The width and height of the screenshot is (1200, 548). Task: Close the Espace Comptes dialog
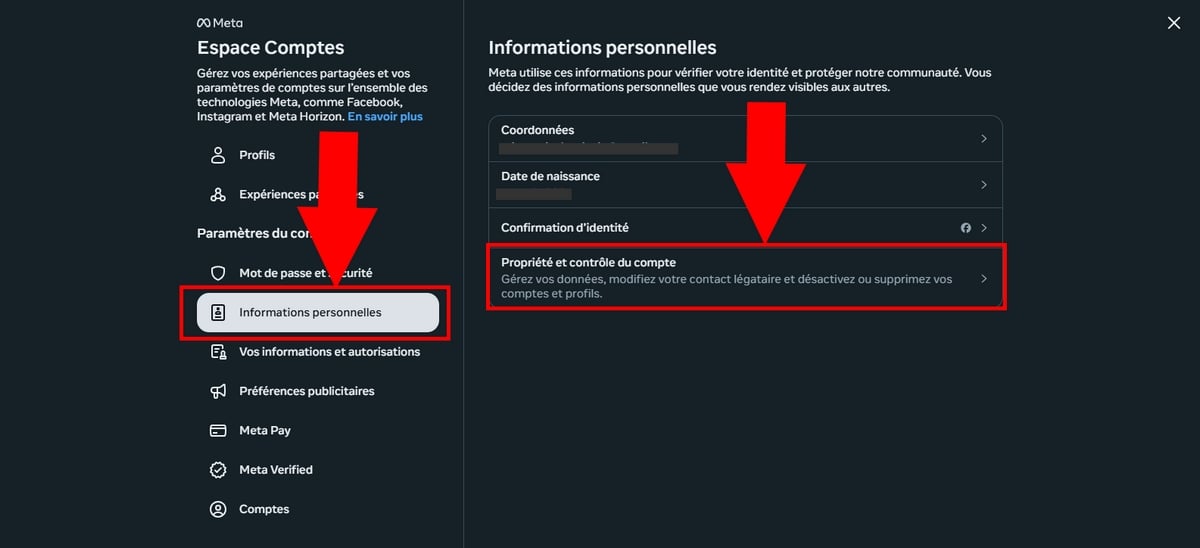click(1174, 23)
